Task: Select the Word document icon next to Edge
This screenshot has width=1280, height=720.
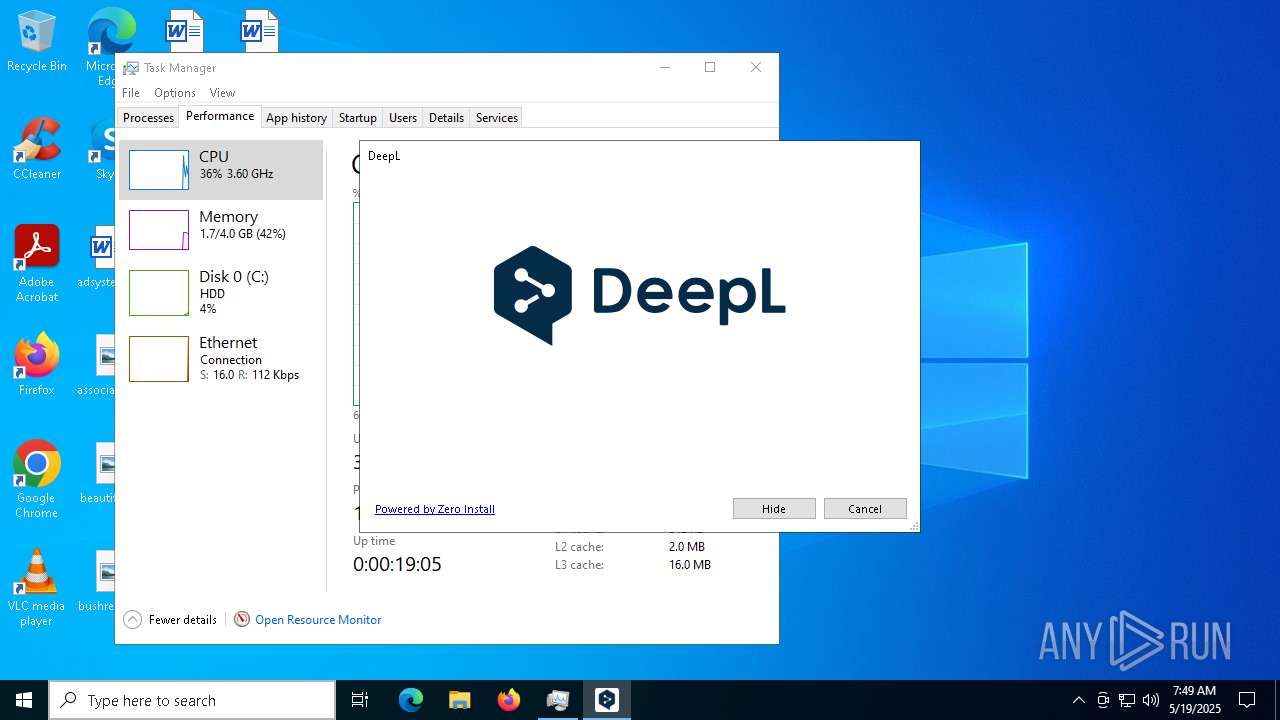Action: (x=184, y=30)
